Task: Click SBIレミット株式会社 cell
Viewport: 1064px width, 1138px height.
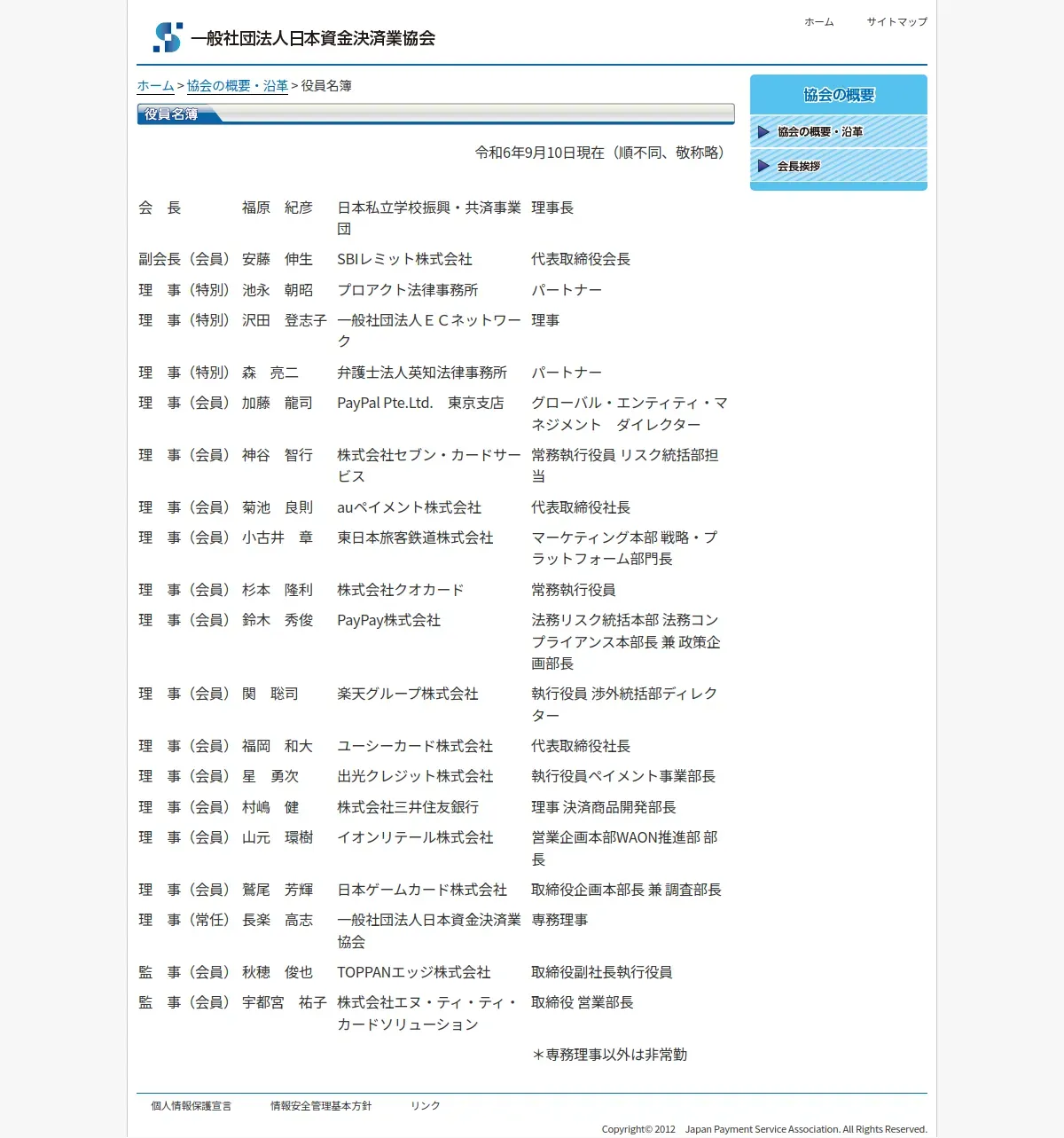Action: pos(404,259)
